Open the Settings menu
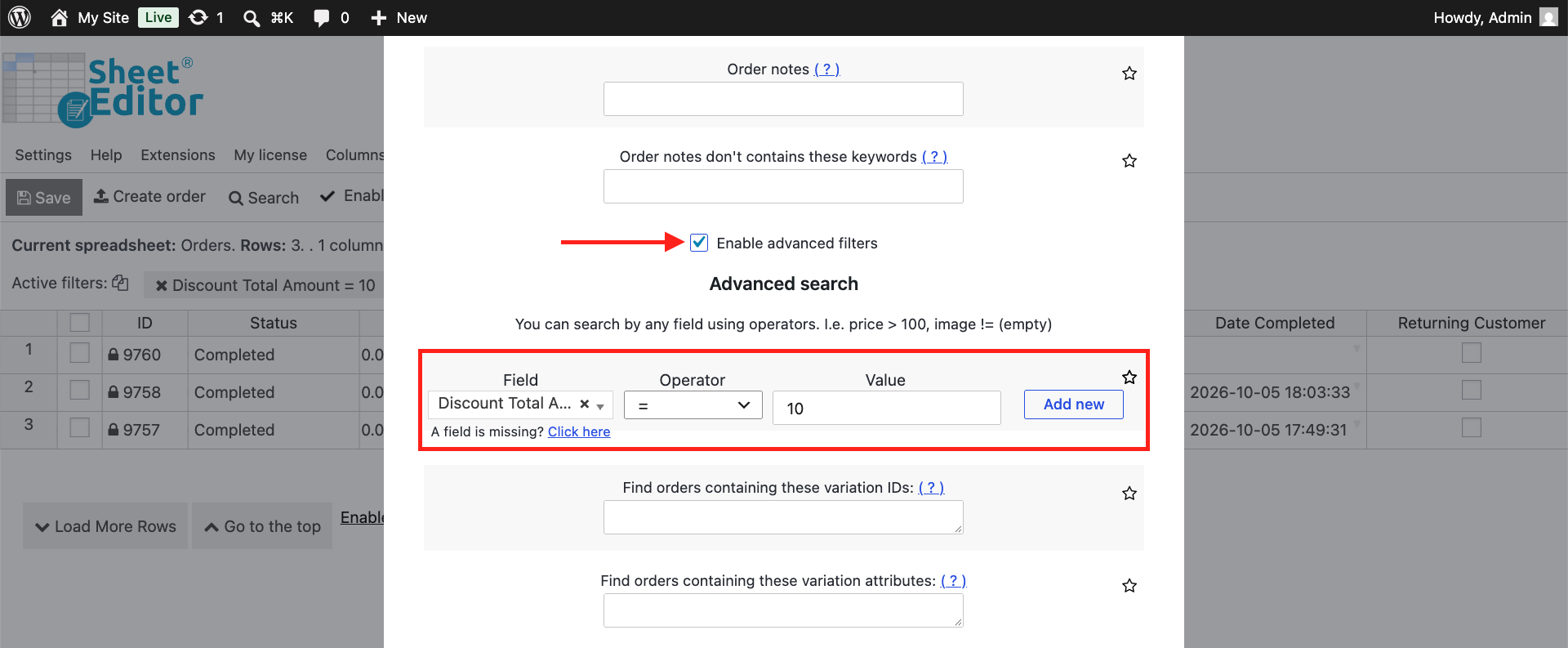The image size is (1568, 648). click(x=43, y=155)
